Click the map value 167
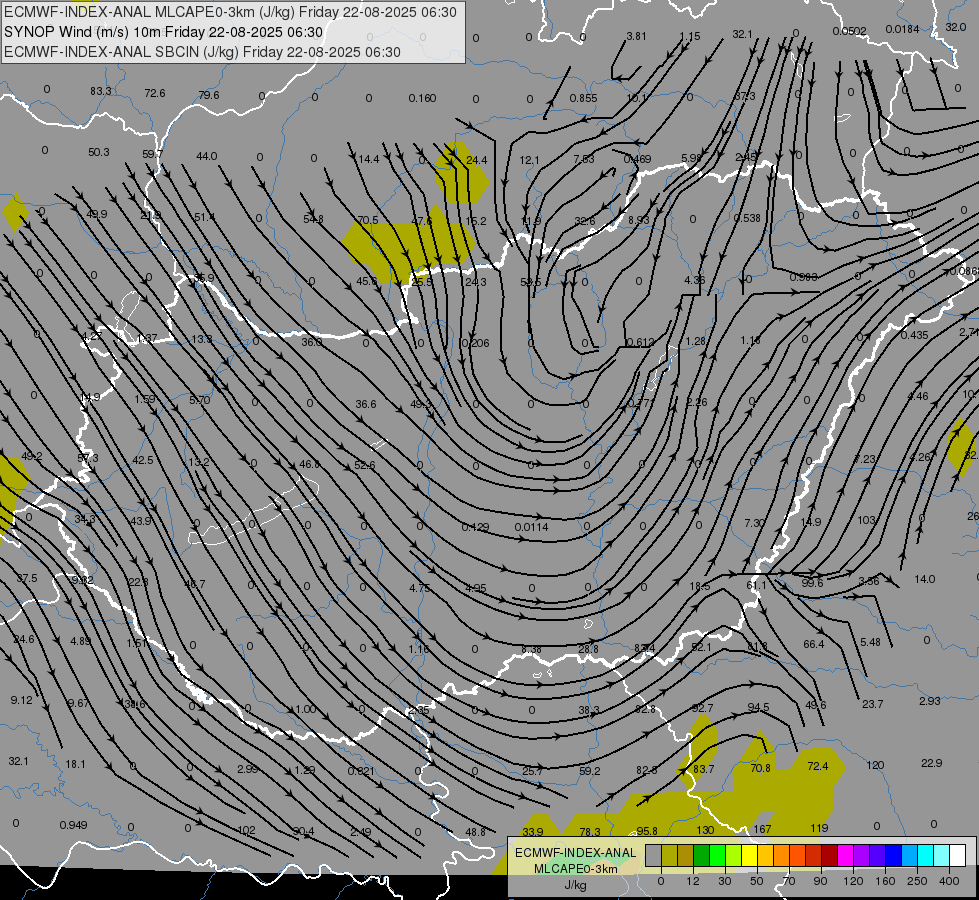The image size is (979, 900). pos(762,829)
